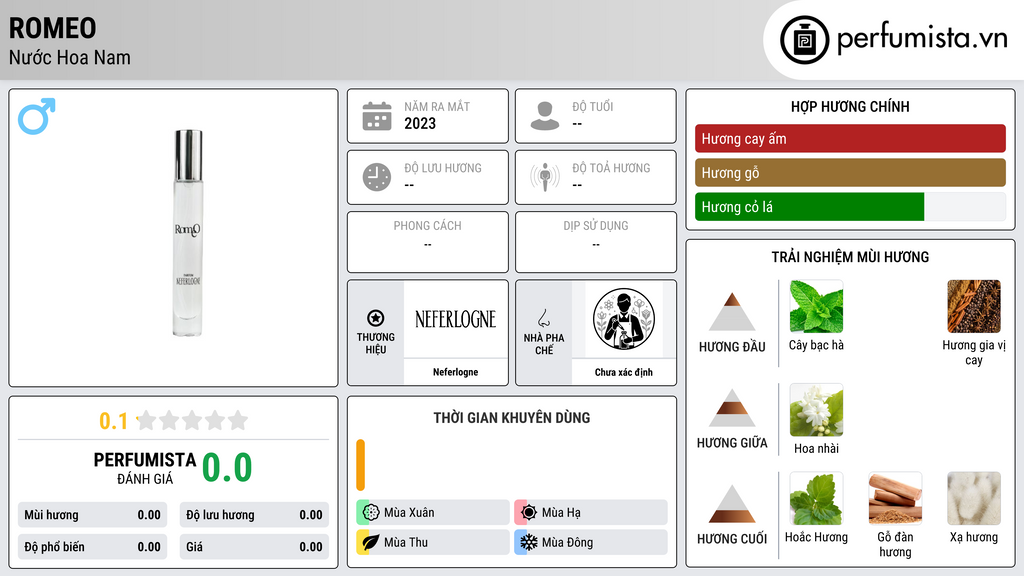
Task: Click the yellow 0.1 rating number
Action: point(113,421)
